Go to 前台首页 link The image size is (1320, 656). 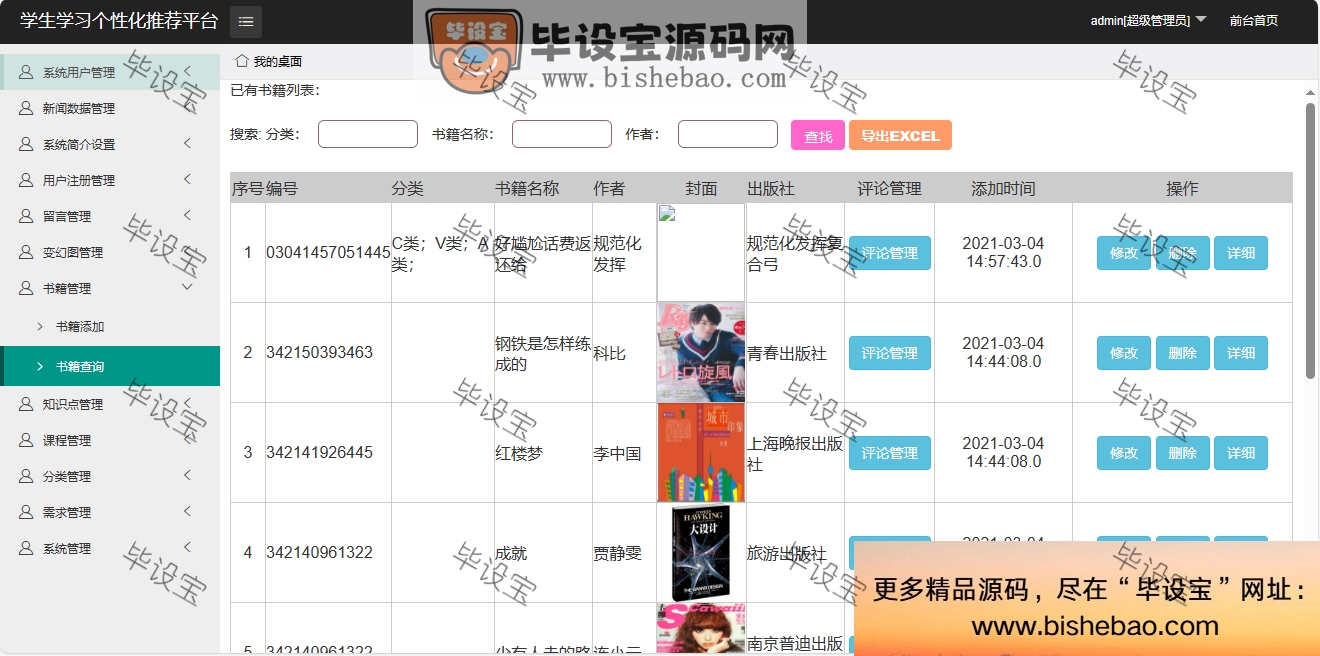pos(1254,20)
